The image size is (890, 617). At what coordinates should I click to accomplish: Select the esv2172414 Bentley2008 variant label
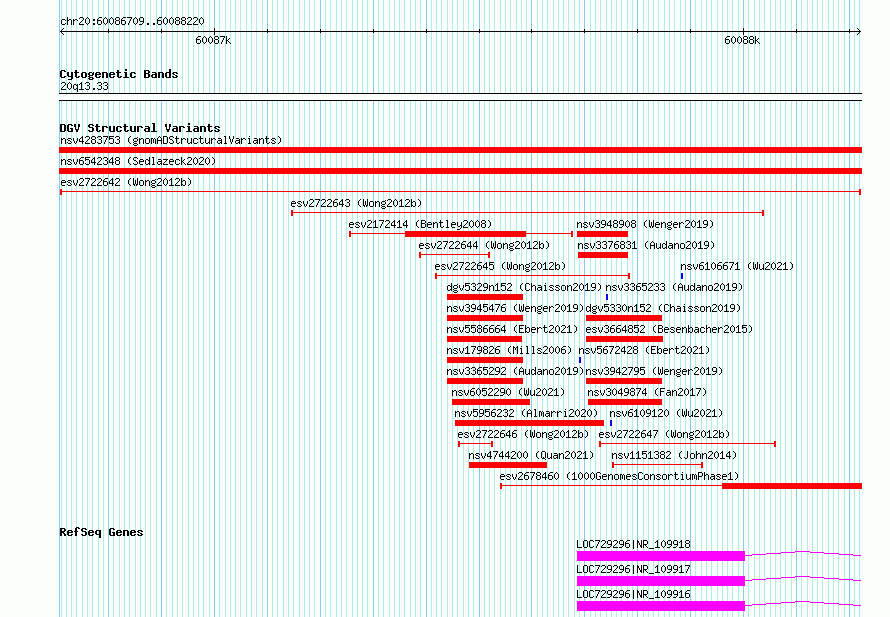click(x=420, y=224)
